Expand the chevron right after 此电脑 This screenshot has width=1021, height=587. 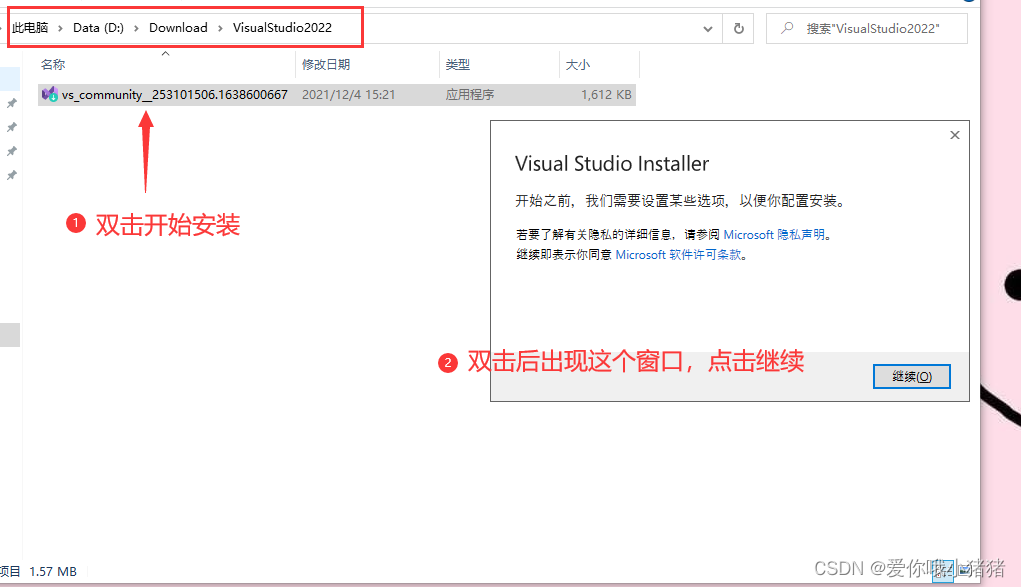pos(60,28)
